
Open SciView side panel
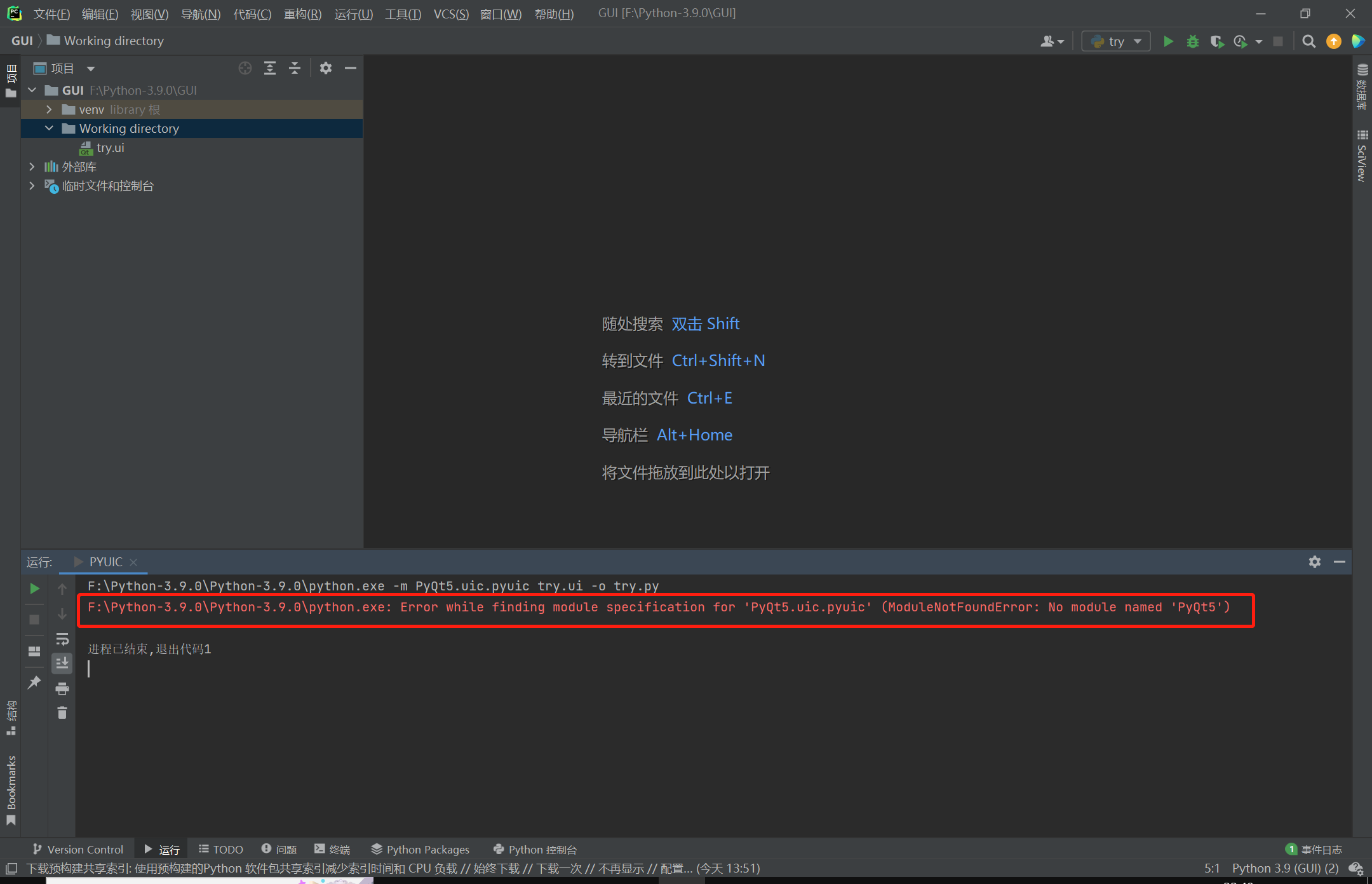(1362, 155)
